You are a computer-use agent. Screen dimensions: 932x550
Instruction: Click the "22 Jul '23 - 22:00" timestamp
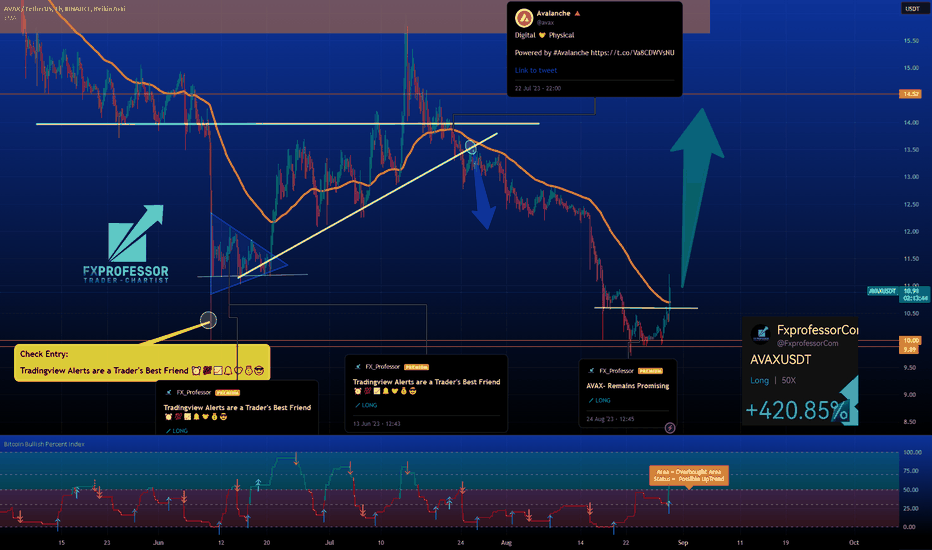click(x=537, y=89)
